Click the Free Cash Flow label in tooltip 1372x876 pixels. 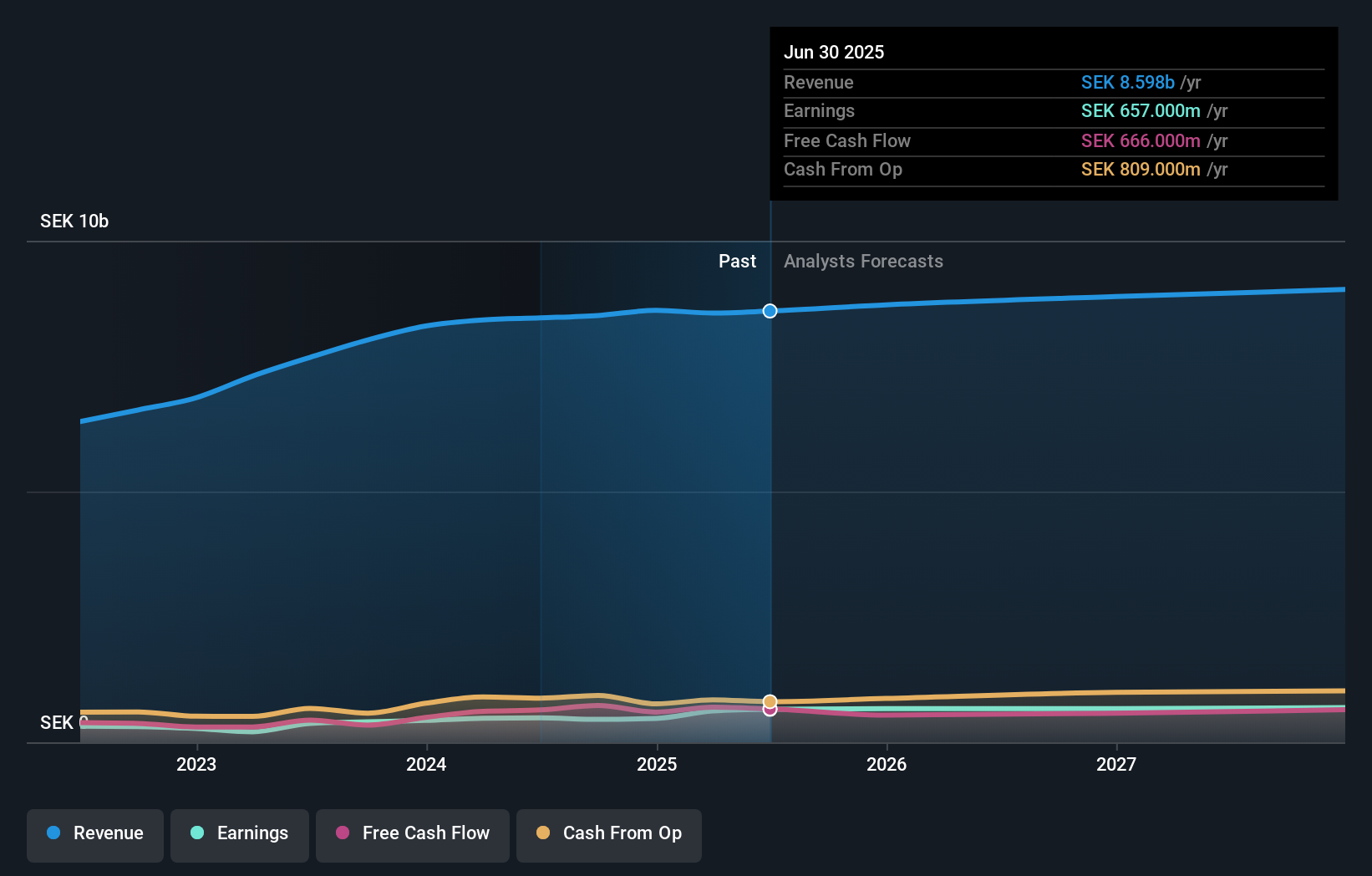847,140
